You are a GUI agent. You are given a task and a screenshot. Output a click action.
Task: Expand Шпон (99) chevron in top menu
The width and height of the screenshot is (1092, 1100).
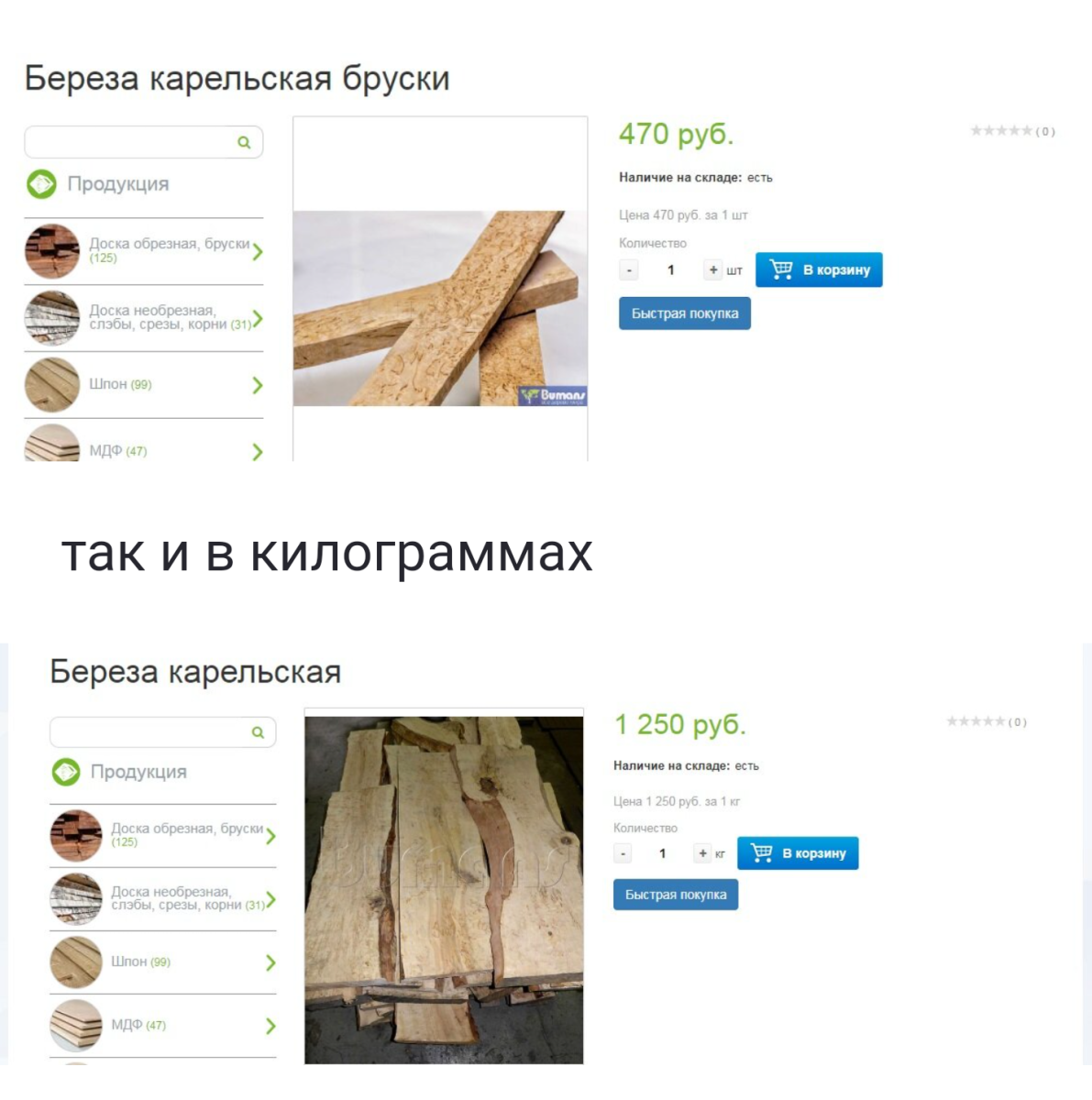tap(258, 385)
